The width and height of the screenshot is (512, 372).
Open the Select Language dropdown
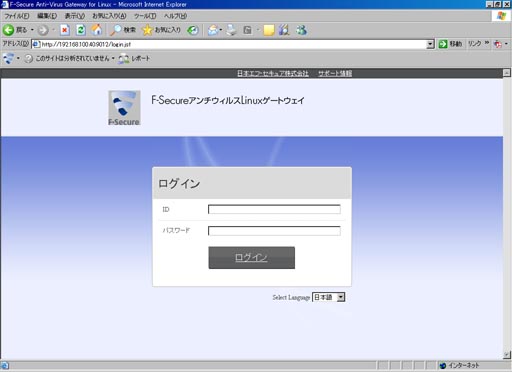click(x=328, y=297)
